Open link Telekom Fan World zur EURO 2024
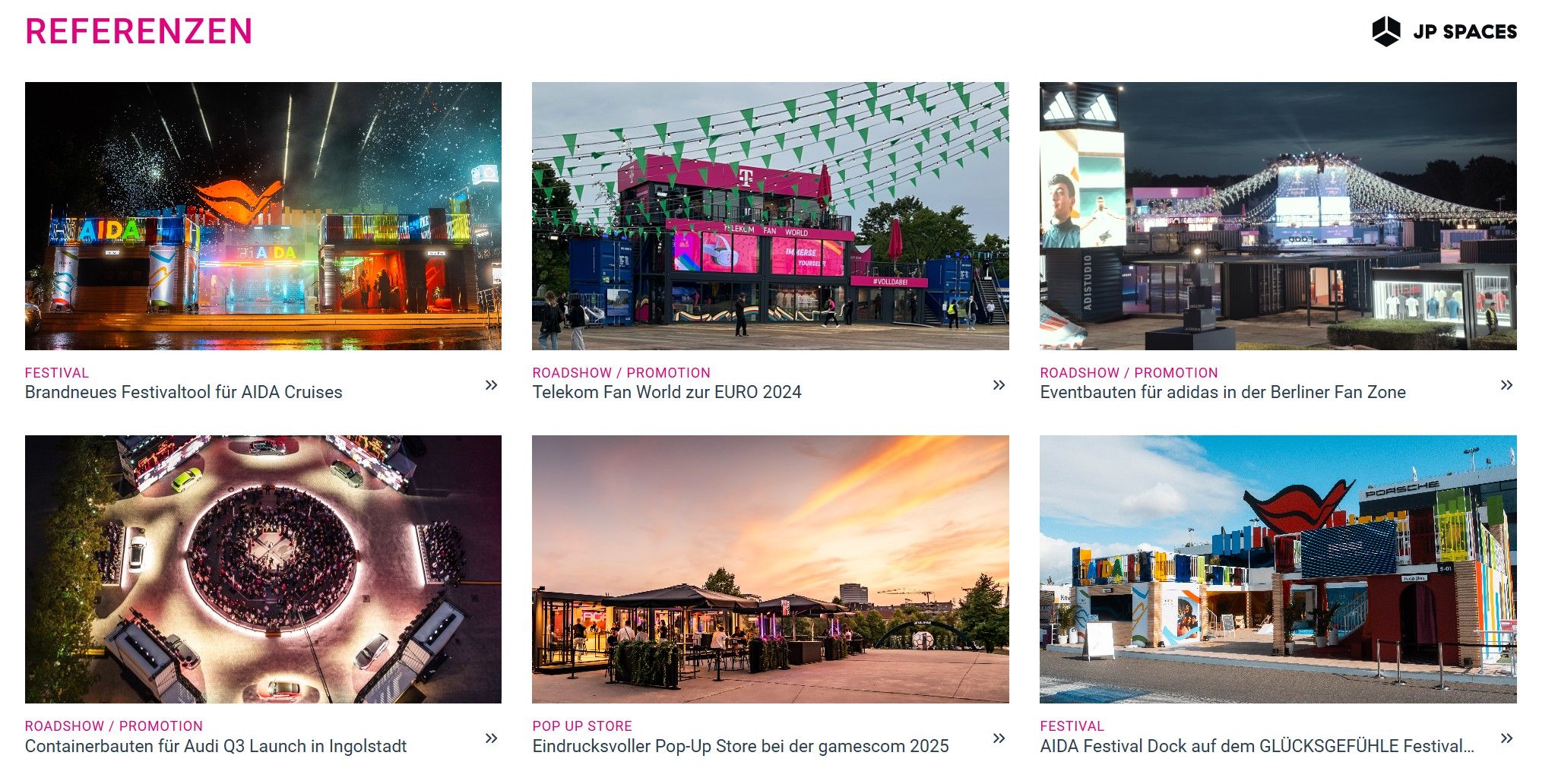1558x784 pixels. tap(667, 393)
